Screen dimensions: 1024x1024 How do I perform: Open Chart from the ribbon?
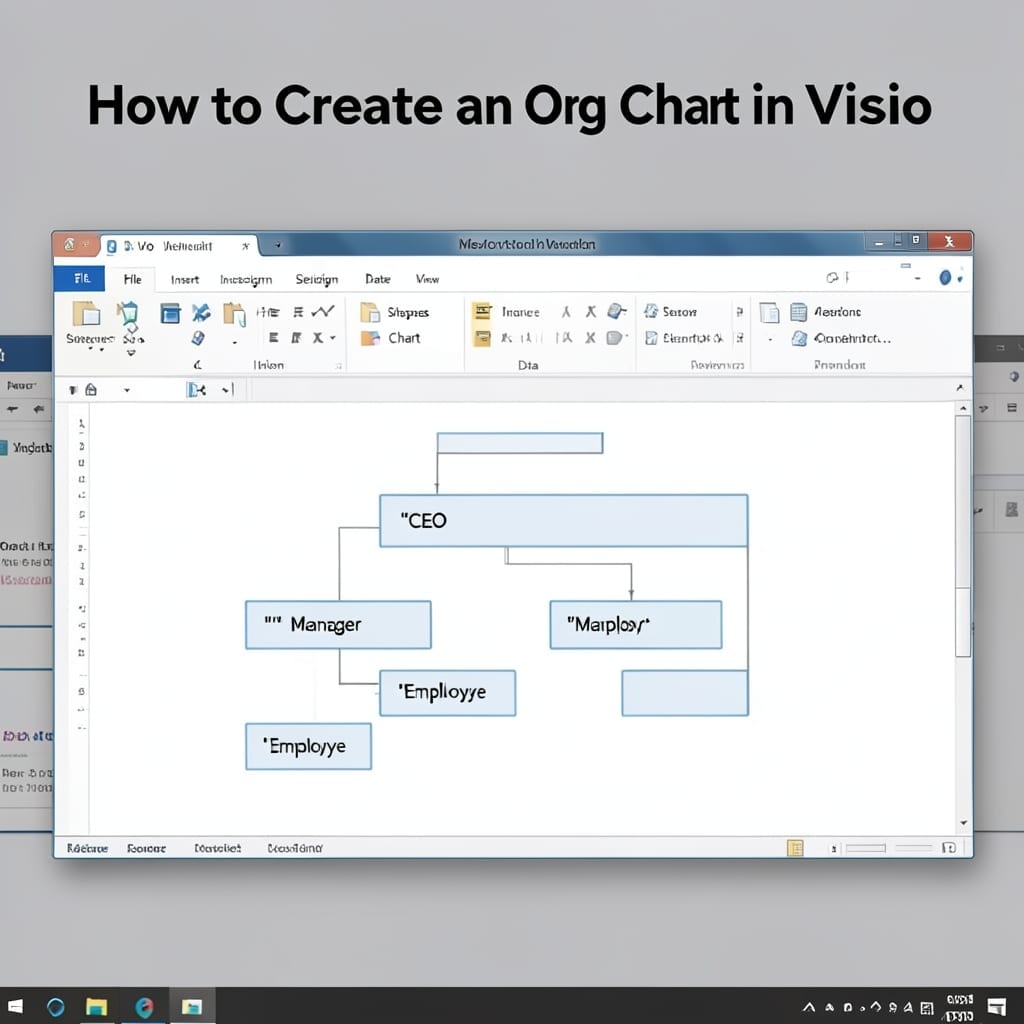[x=391, y=338]
